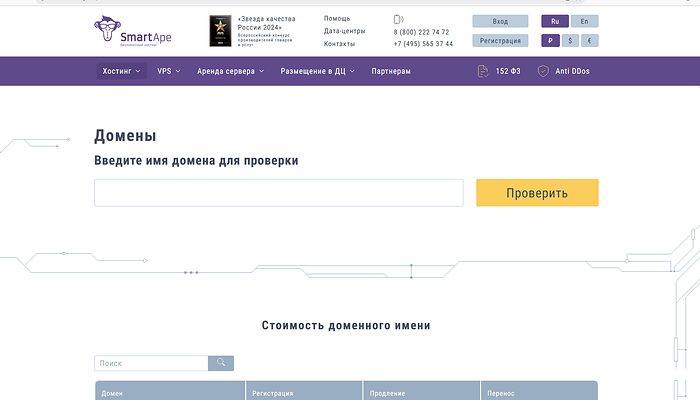Click the Домены page heading
Image resolution: width=700 pixels, height=400 pixels.
point(125,136)
